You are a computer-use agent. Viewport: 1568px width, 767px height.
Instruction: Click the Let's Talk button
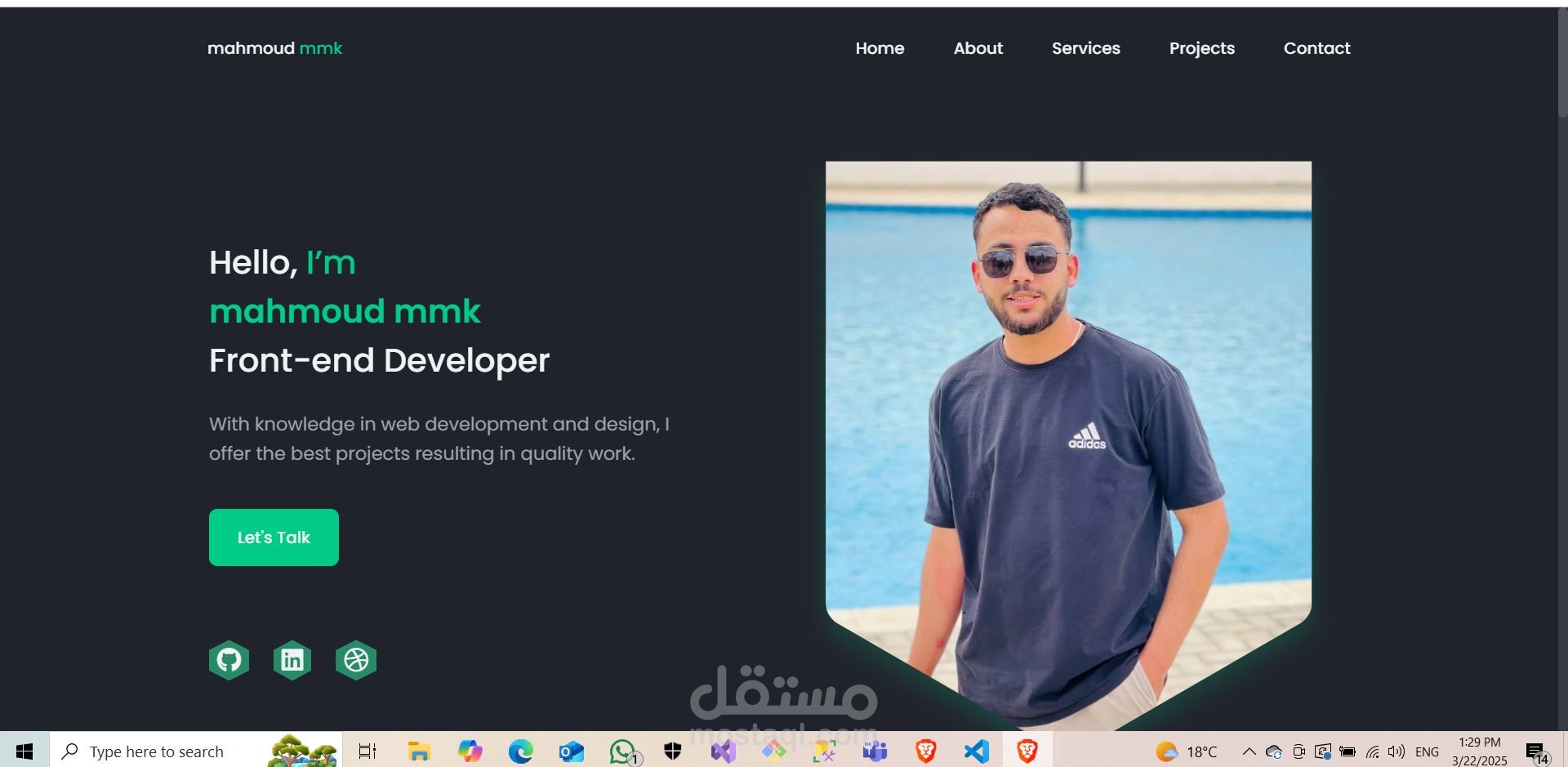pyautogui.click(x=274, y=537)
